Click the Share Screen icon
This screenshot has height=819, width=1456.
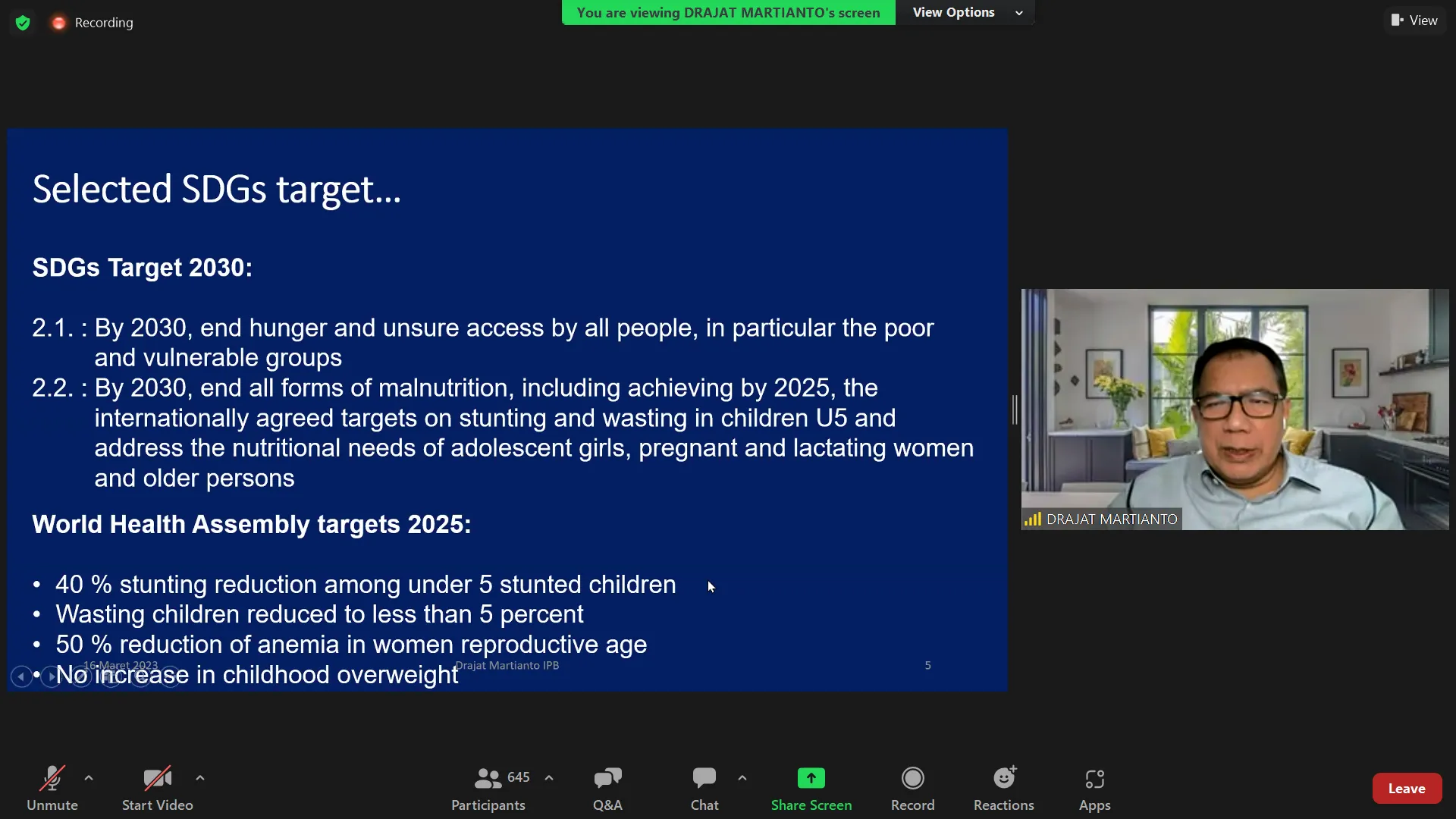pos(811,779)
